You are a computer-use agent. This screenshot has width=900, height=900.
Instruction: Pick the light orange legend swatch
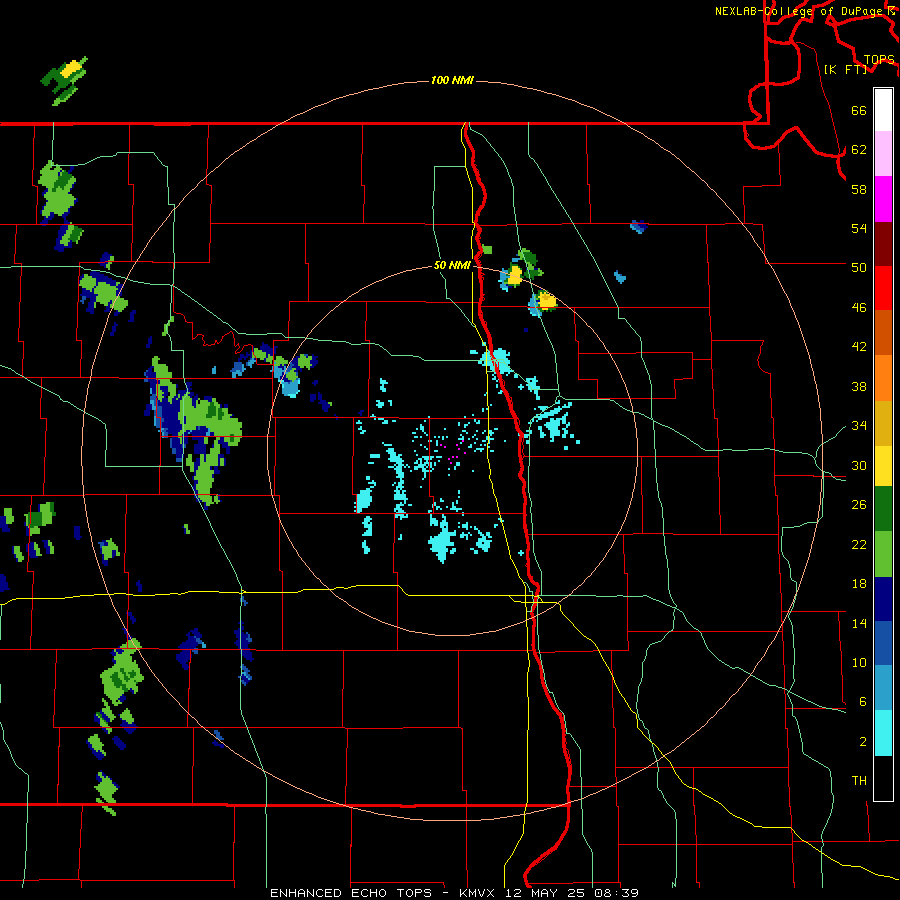pos(883,378)
